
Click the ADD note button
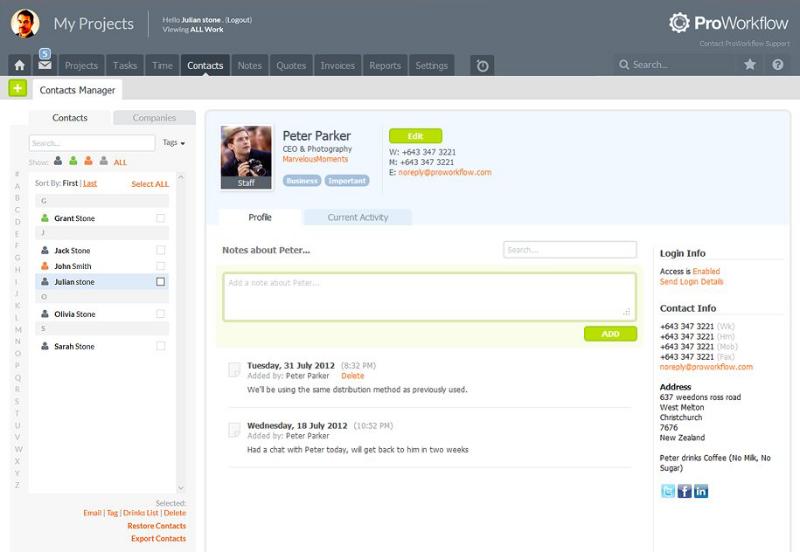coord(610,334)
